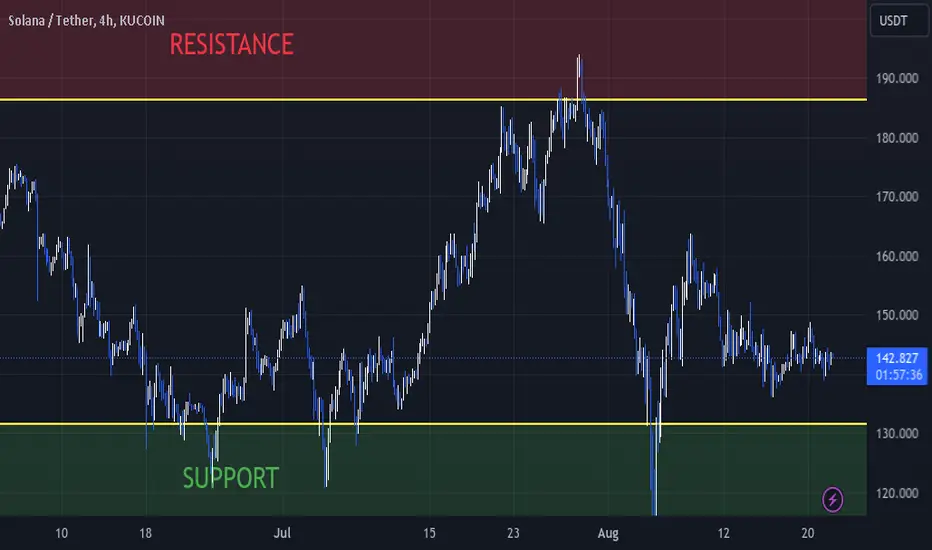Click the Jul date axis label
This screenshot has height=550, width=932.
coord(282,533)
